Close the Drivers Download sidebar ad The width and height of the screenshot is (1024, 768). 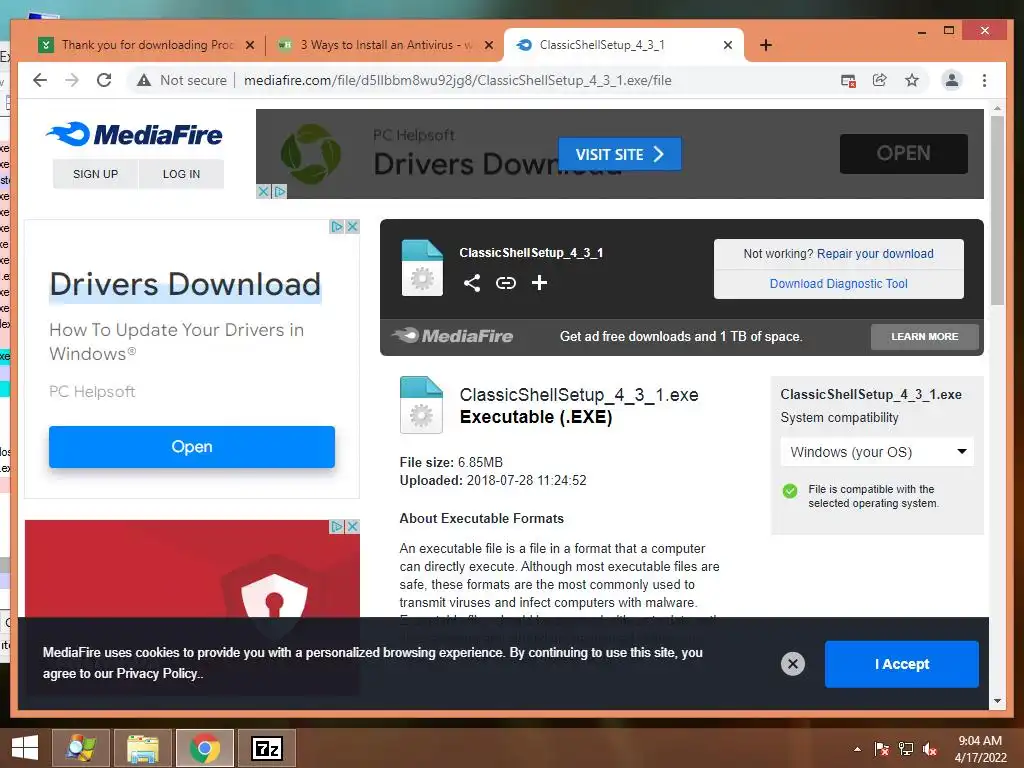click(353, 227)
